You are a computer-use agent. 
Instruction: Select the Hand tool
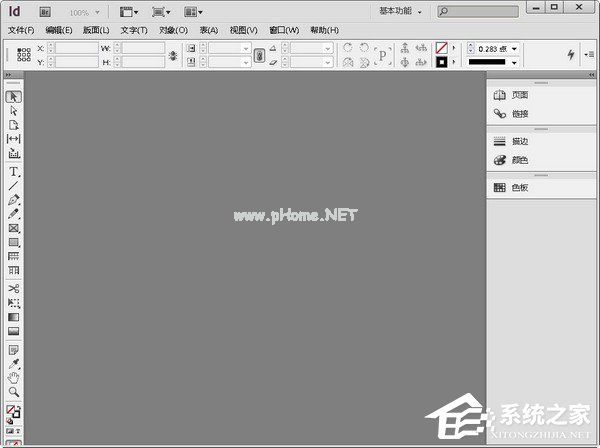[x=13, y=378]
